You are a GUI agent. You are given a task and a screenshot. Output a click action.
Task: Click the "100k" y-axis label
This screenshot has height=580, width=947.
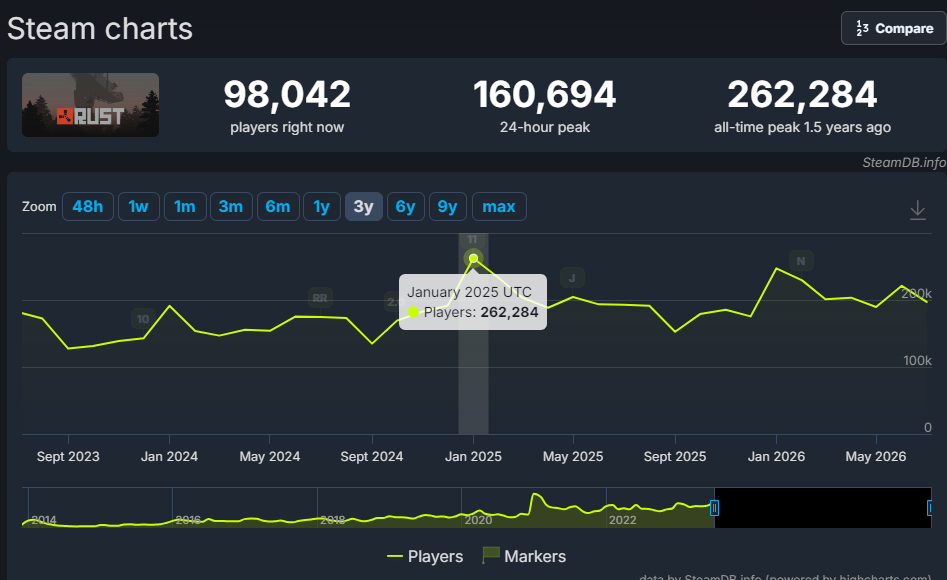(917, 361)
